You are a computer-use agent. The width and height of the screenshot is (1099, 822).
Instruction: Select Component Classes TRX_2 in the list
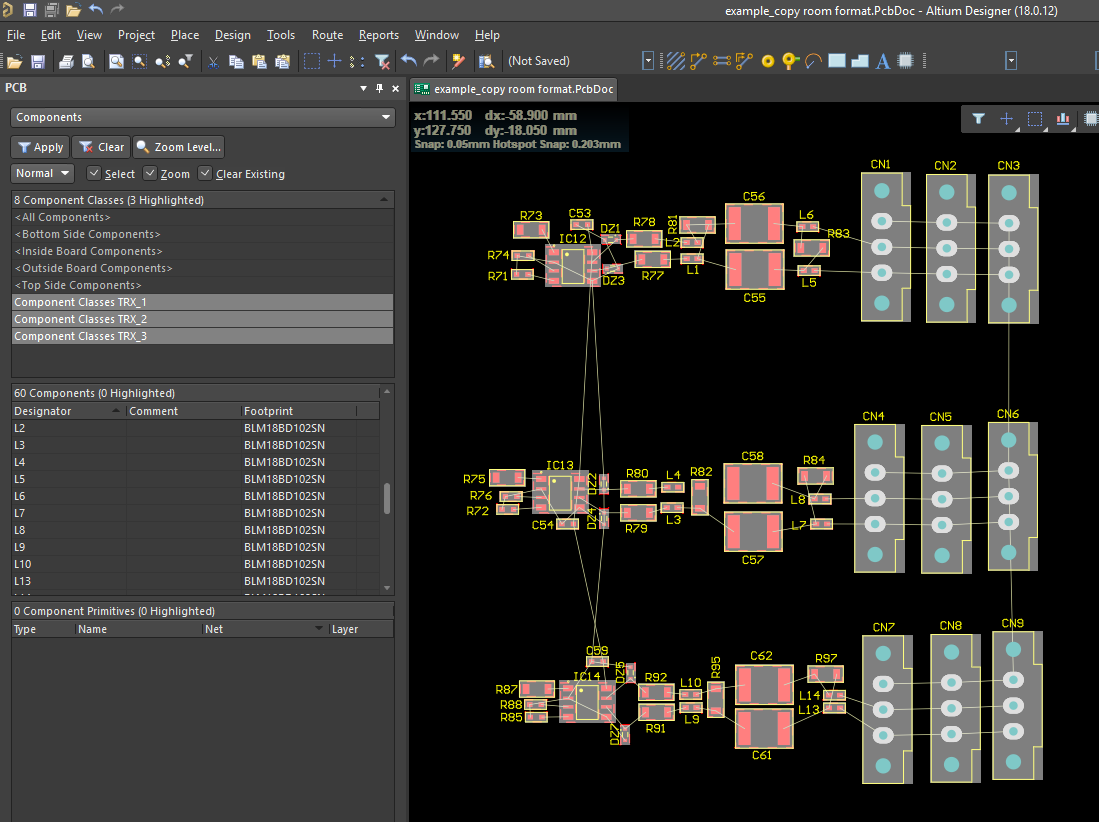coord(80,318)
